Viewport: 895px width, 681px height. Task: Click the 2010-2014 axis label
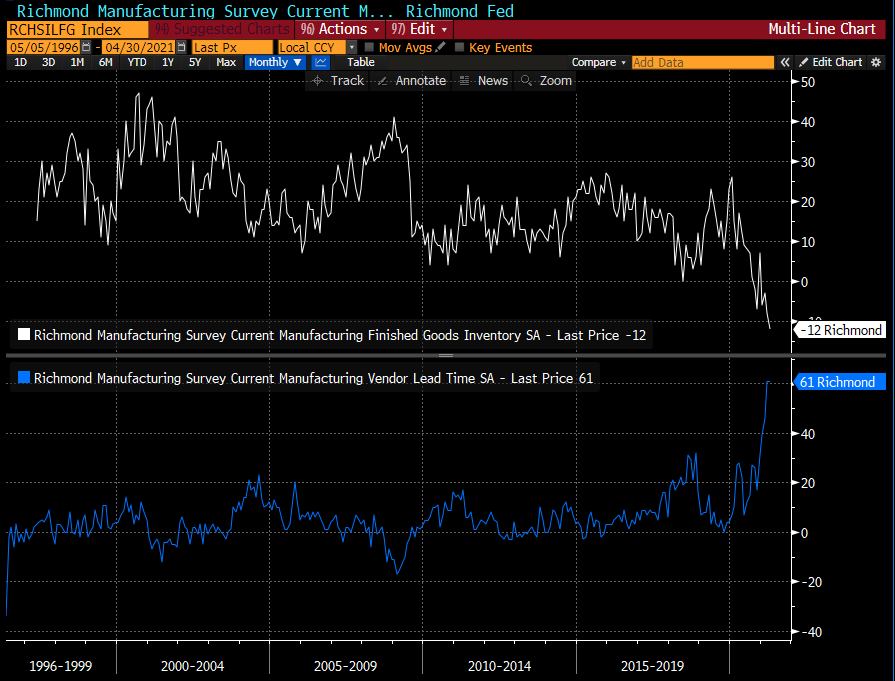[x=499, y=666]
